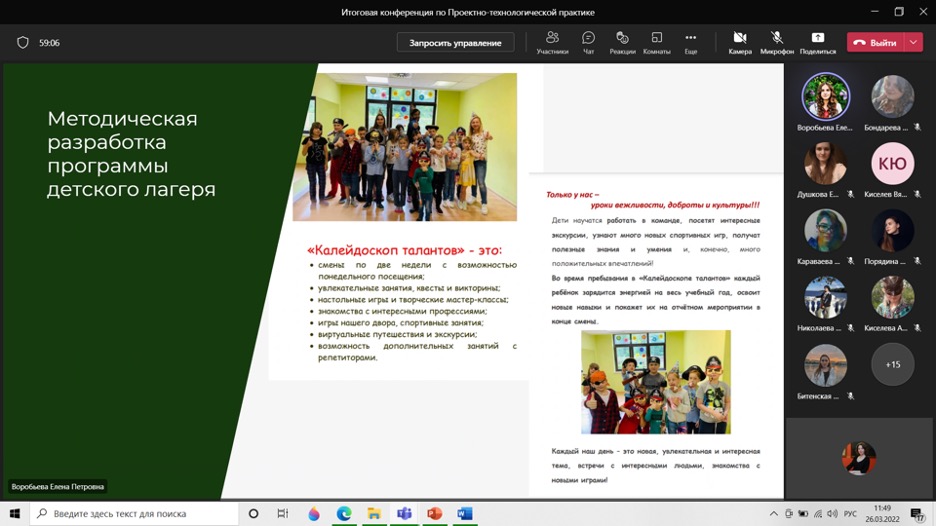The image size is (936, 526).
Task: Open Word from the taskbar
Action: [464, 514]
